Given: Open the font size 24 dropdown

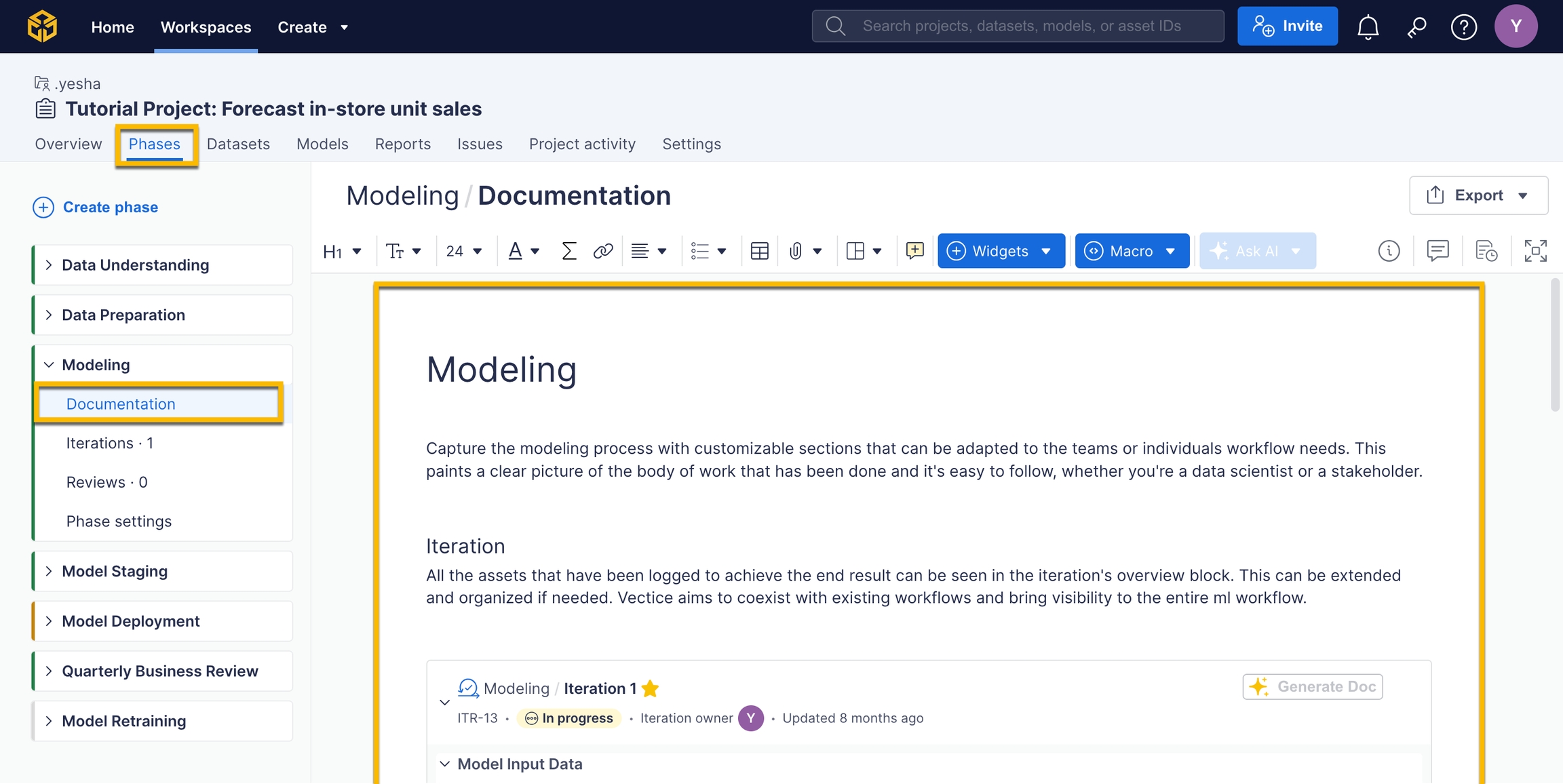Looking at the screenshot, I should (464, 252).
